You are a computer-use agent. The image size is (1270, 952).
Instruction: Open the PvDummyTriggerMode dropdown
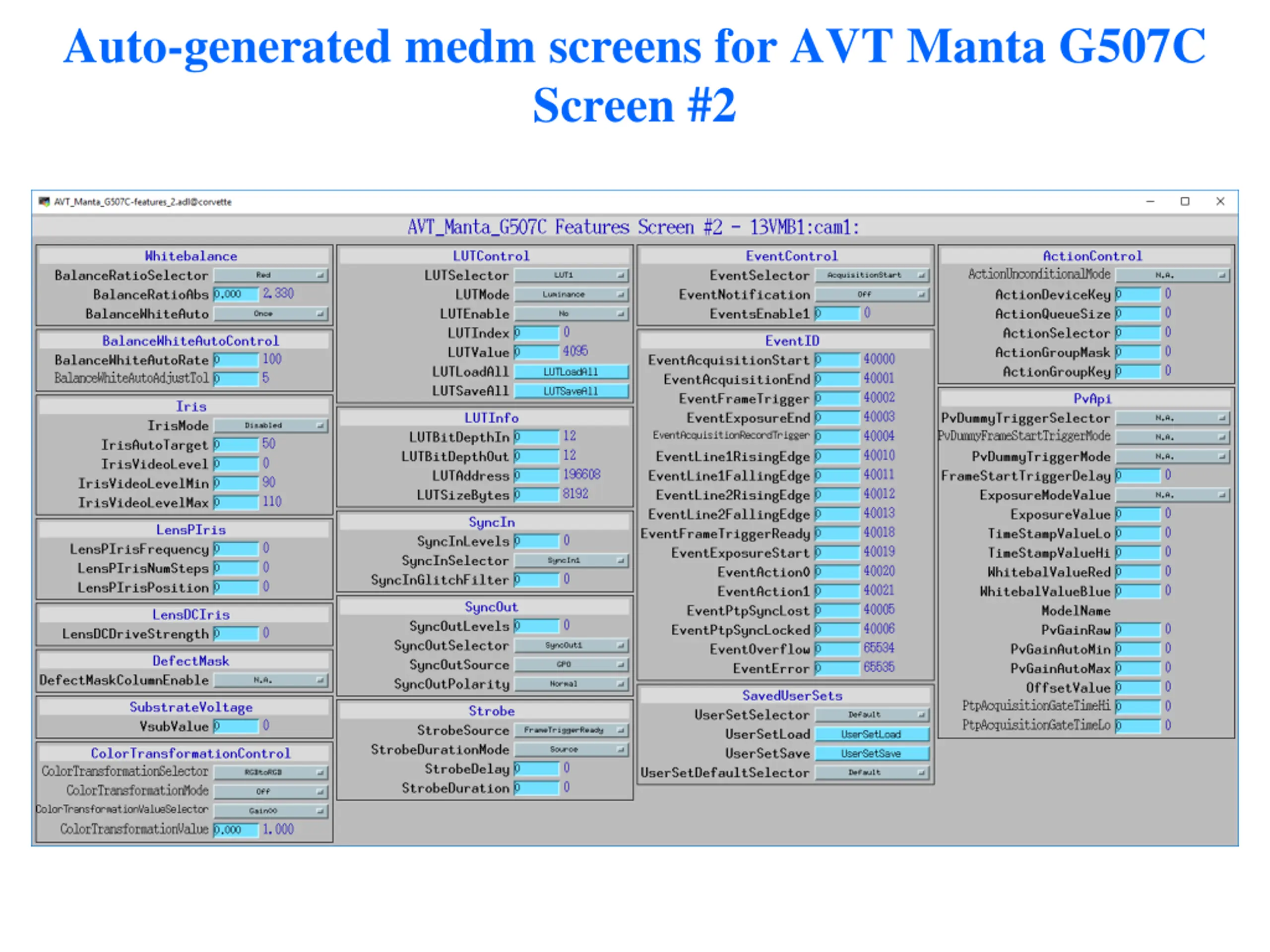[1173, 457]
